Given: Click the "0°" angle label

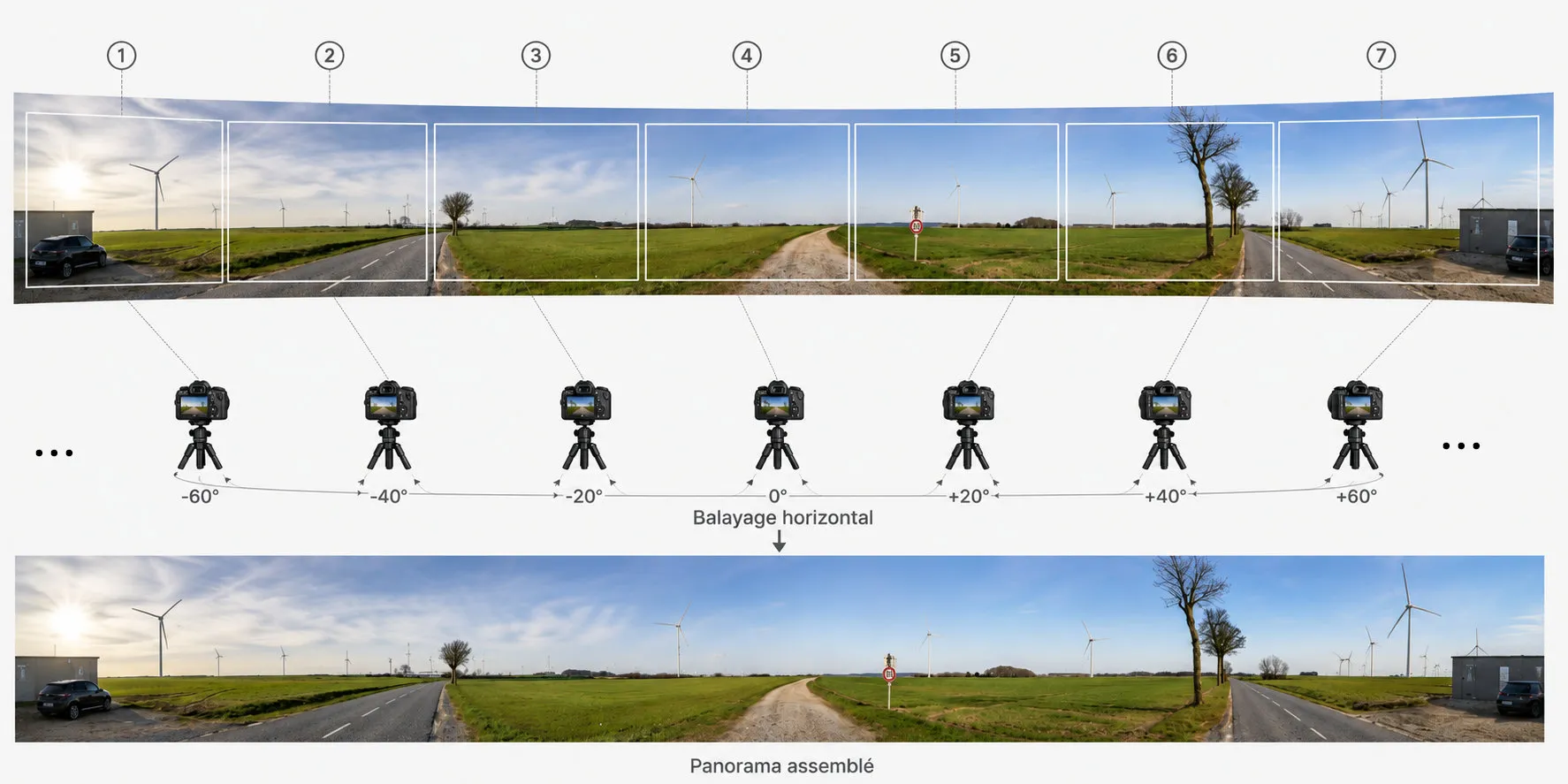Looking at the screenshot, I should coord(778,497).
